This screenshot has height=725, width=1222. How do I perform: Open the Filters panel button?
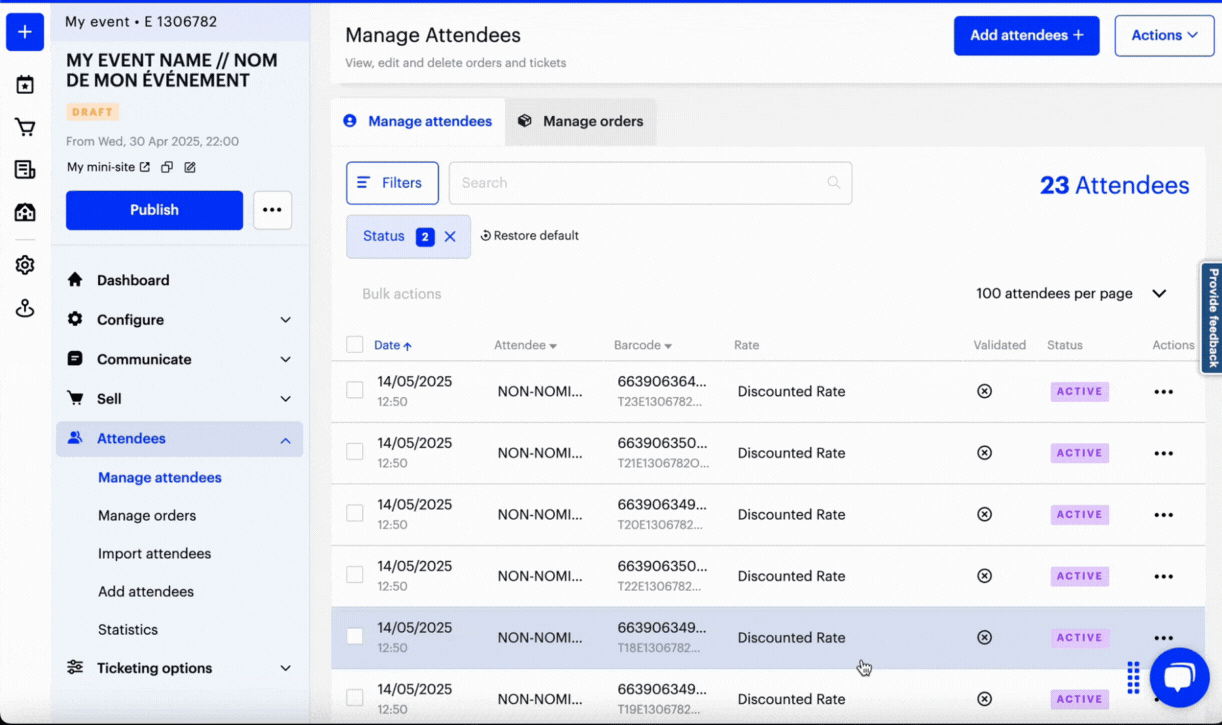[x=392, y=183]
